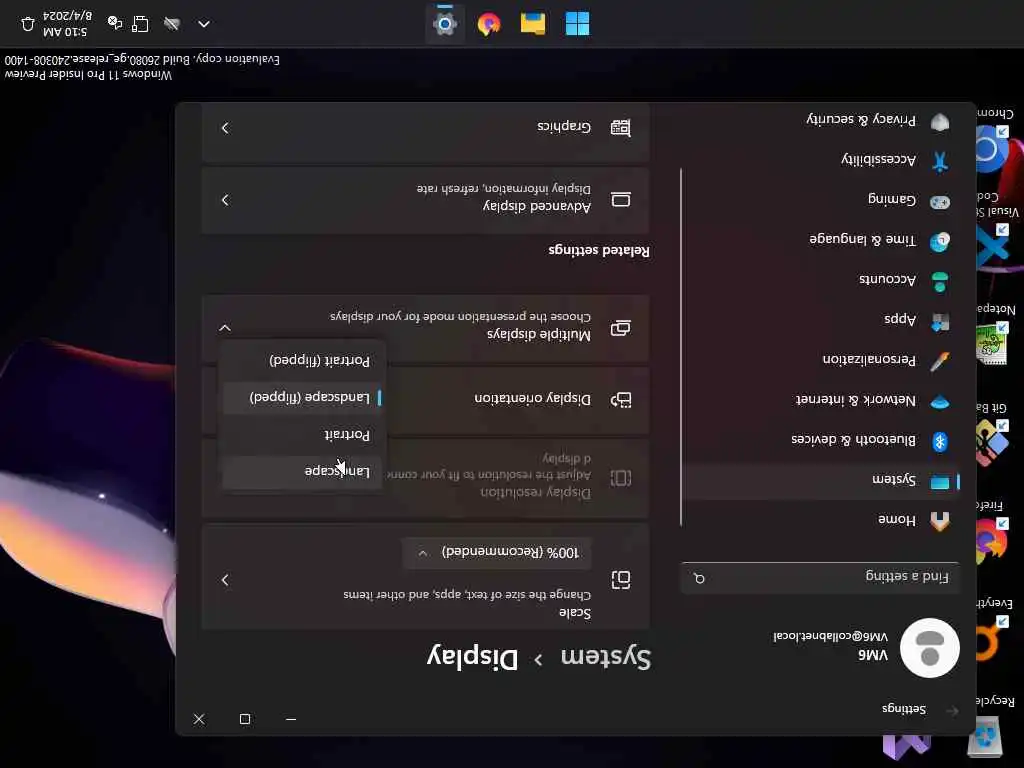Click System in the breadcrumb heading
This screenshot has height=768, width=1024.
click(606, 658)
